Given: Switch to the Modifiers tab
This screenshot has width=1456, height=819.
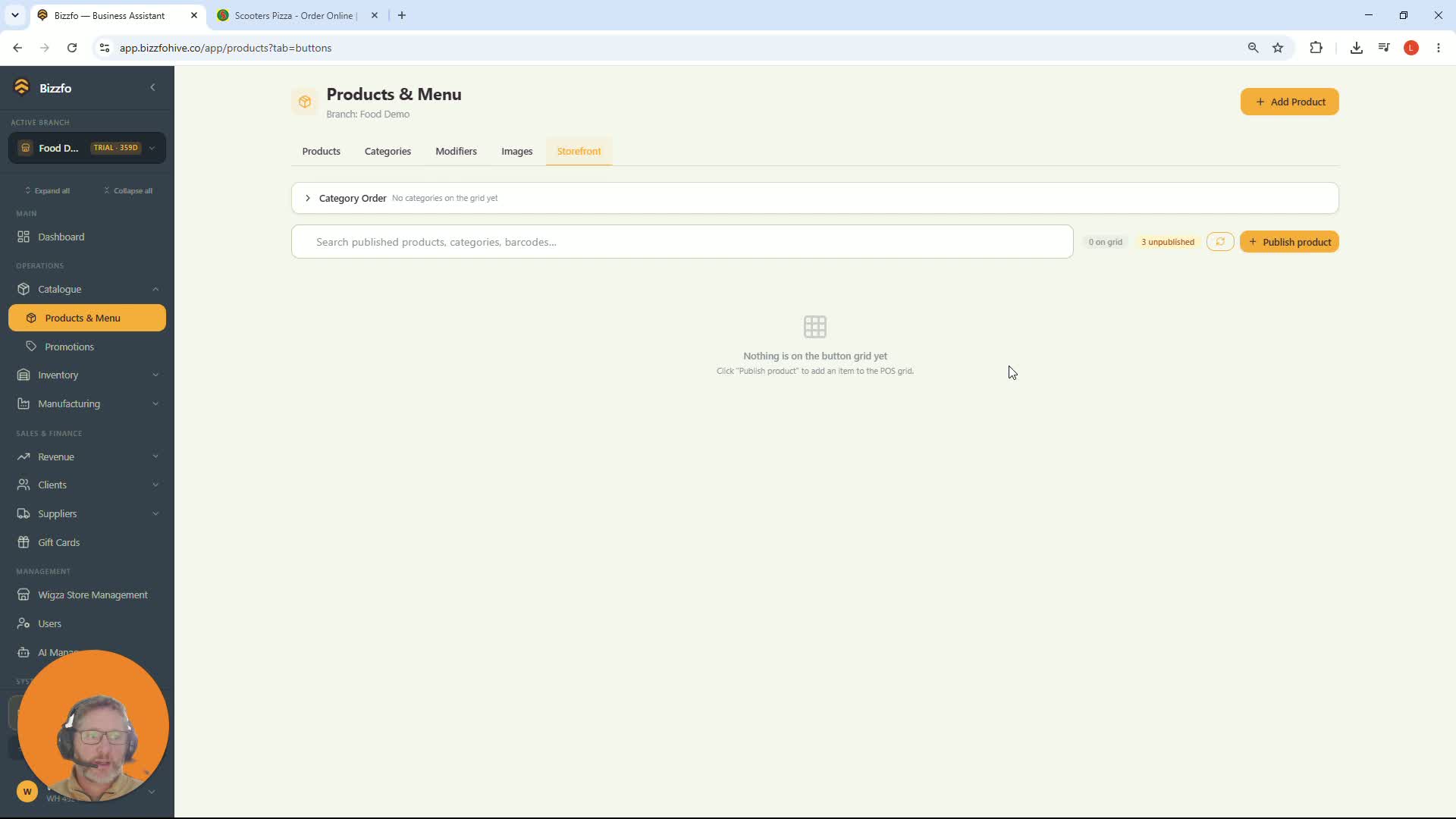Looking at the screenshot, I should pyautogui.click(x=456, y=151).
